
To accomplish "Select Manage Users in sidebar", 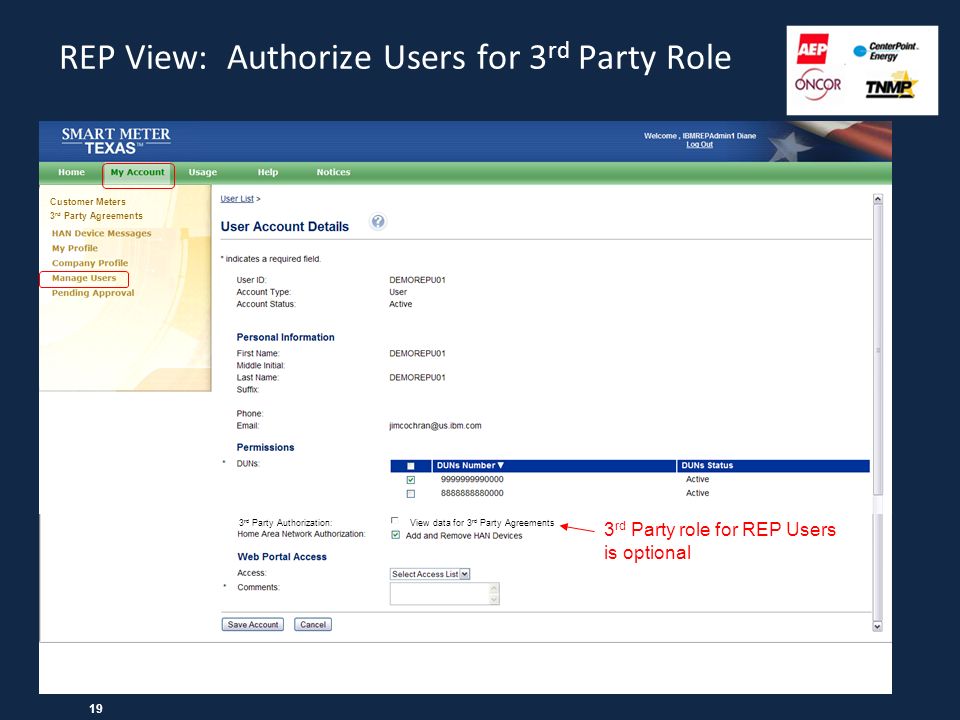I will point(84,278).
